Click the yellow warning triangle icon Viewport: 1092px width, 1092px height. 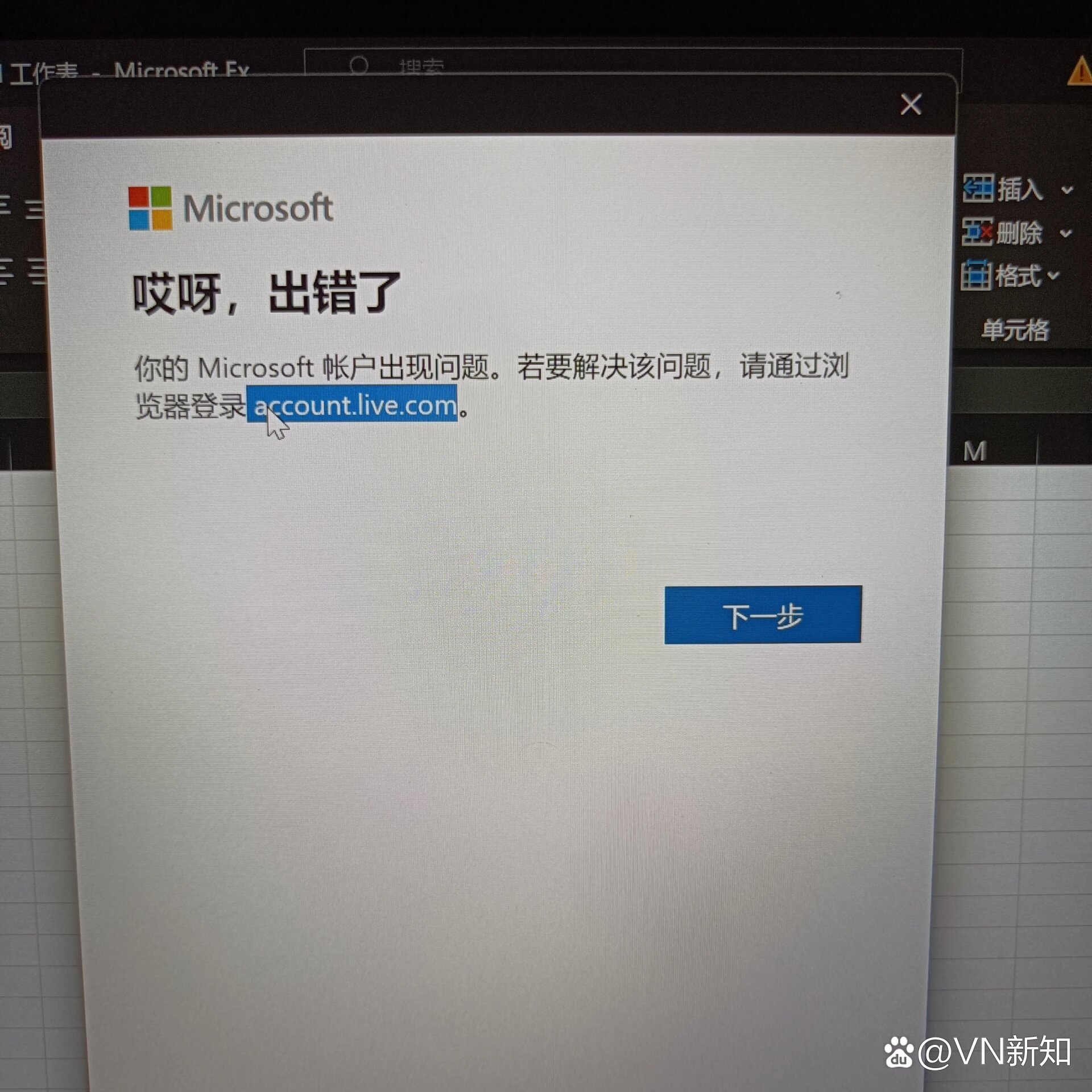click(x=1079, y=72)
